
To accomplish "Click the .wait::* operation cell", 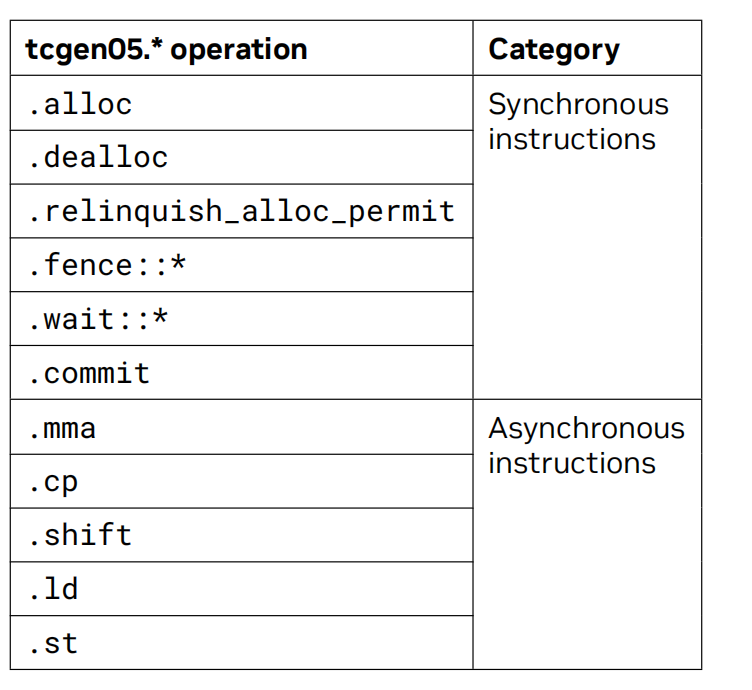I will (x=98, y=320).
